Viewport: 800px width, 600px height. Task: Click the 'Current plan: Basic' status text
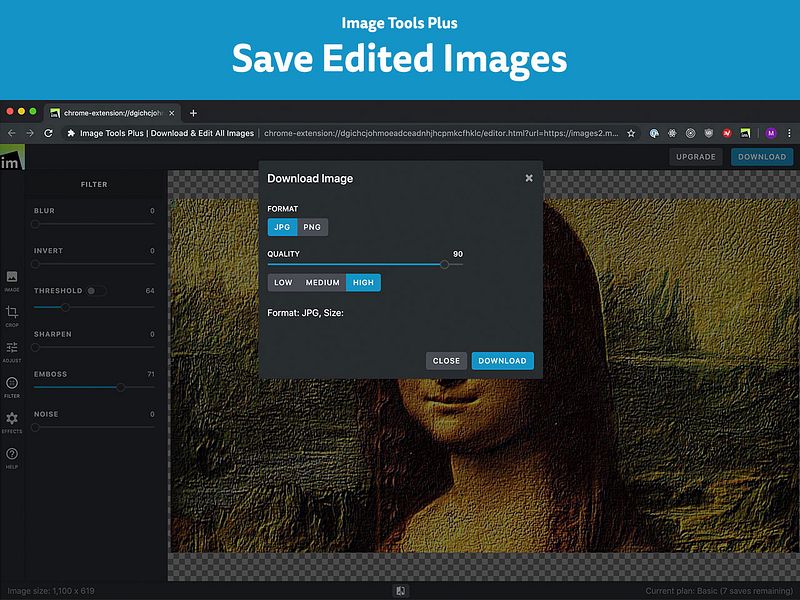coord(719,591)
